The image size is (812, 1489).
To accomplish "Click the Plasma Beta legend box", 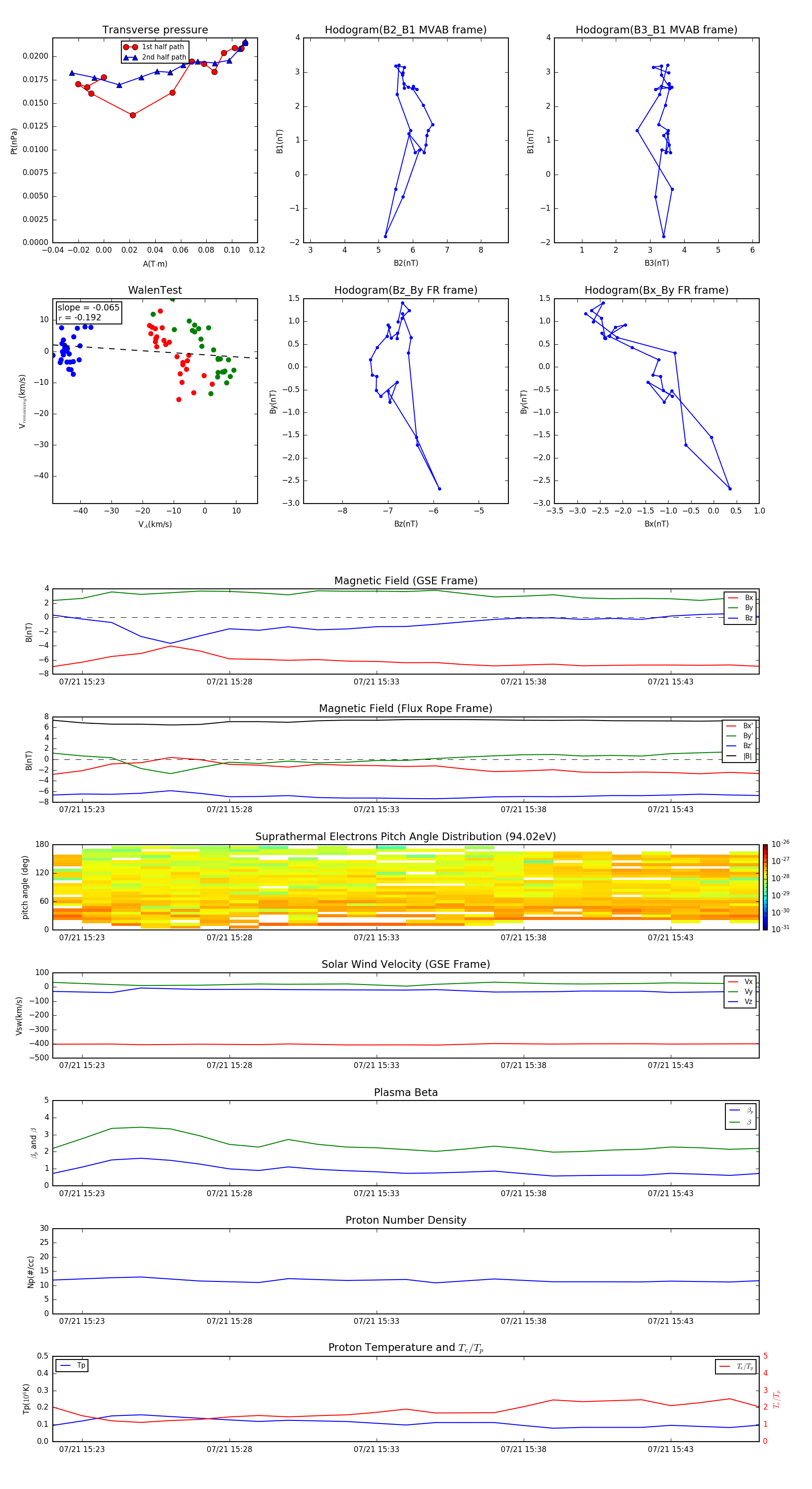I will (740, 1116).
